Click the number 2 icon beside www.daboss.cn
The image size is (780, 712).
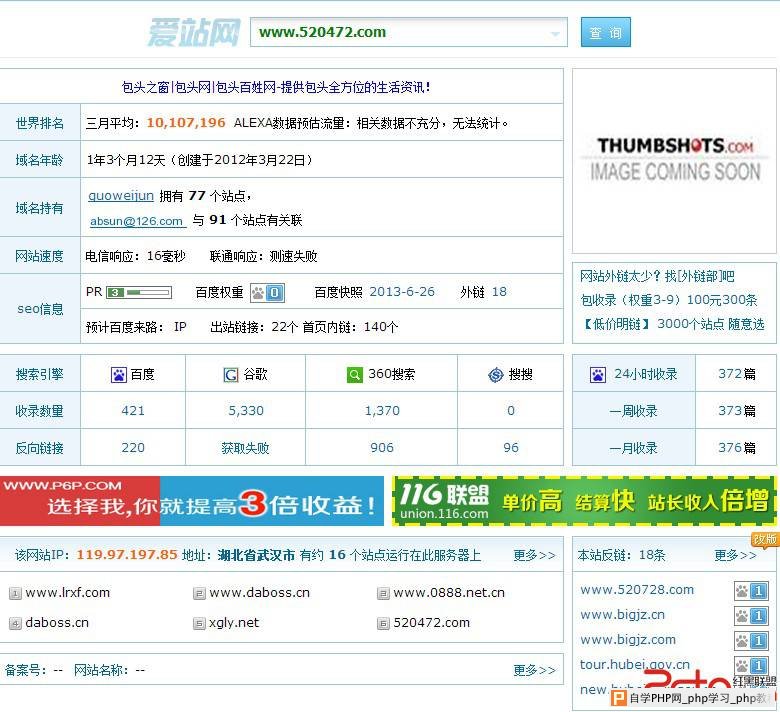[x=199, y=593]
